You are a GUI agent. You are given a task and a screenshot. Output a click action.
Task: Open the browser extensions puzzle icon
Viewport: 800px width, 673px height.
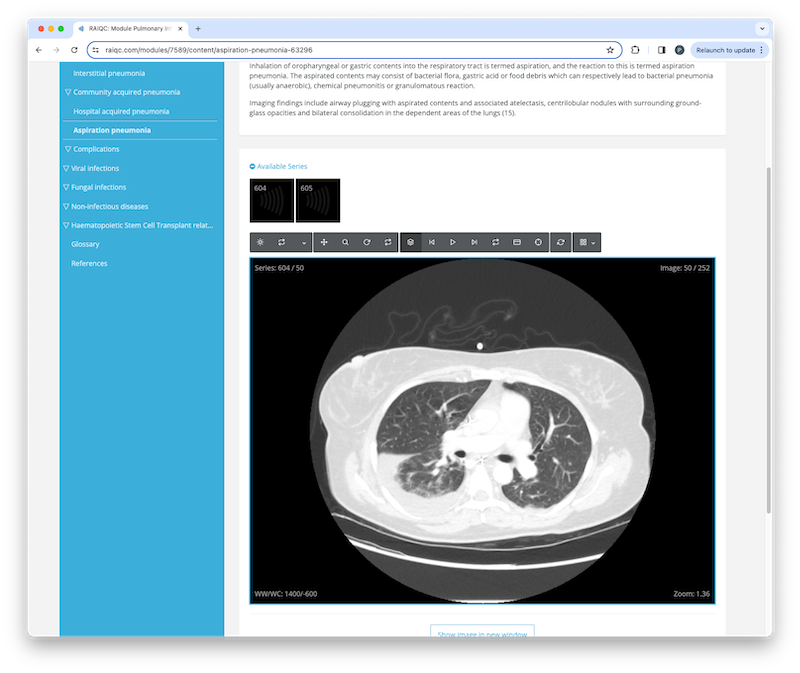(x=635, y=50)
